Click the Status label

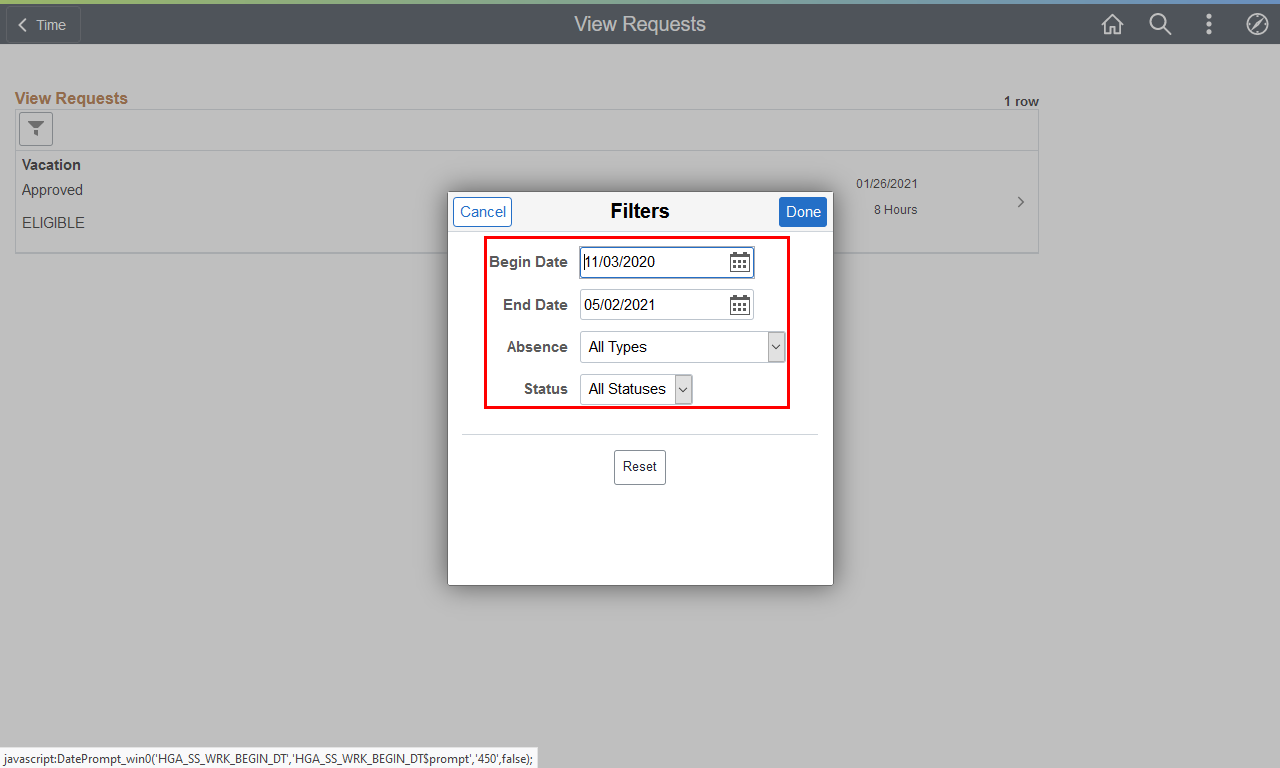click(546, 389)
